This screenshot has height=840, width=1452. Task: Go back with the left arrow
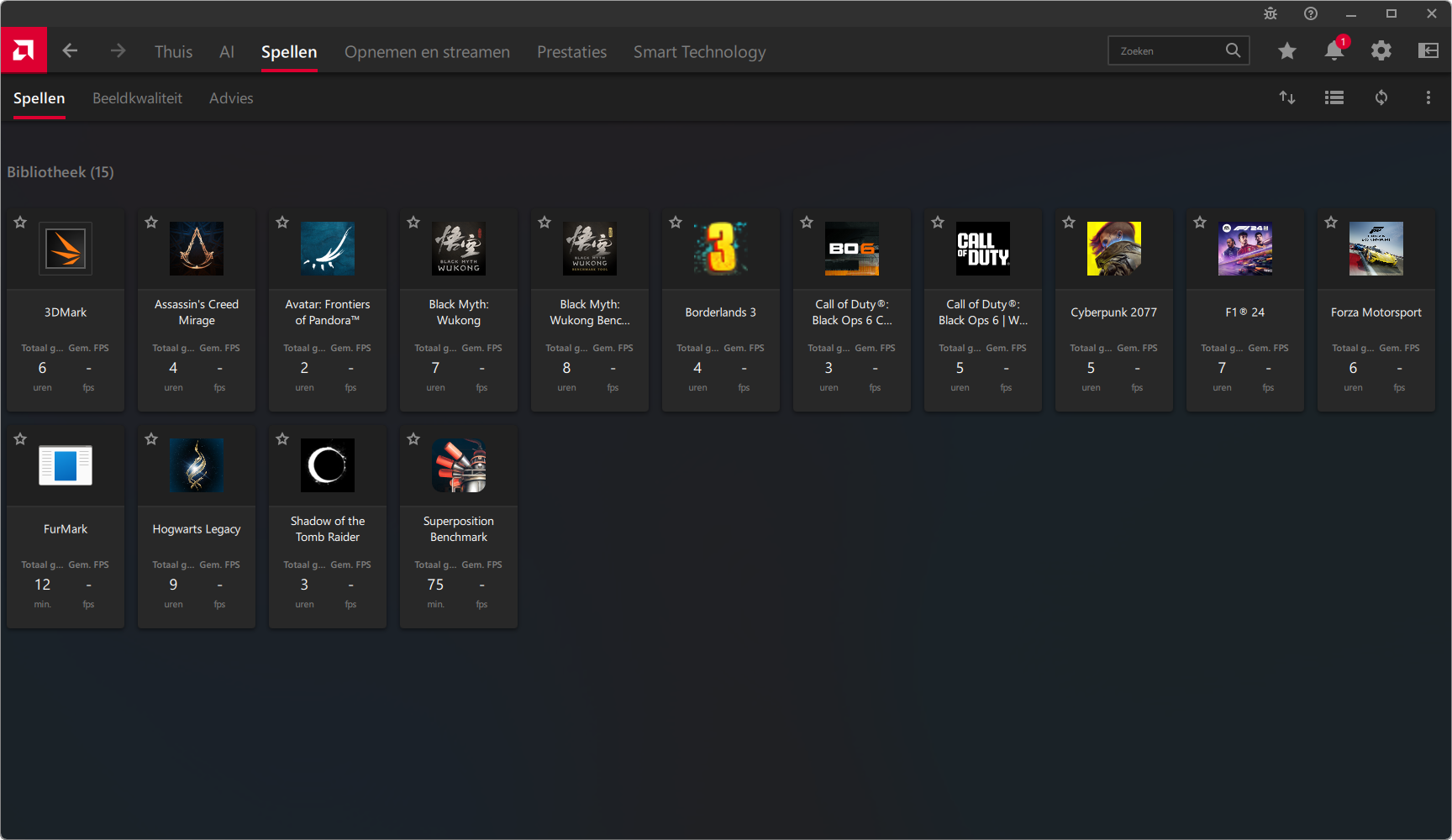tap(70, 51)
